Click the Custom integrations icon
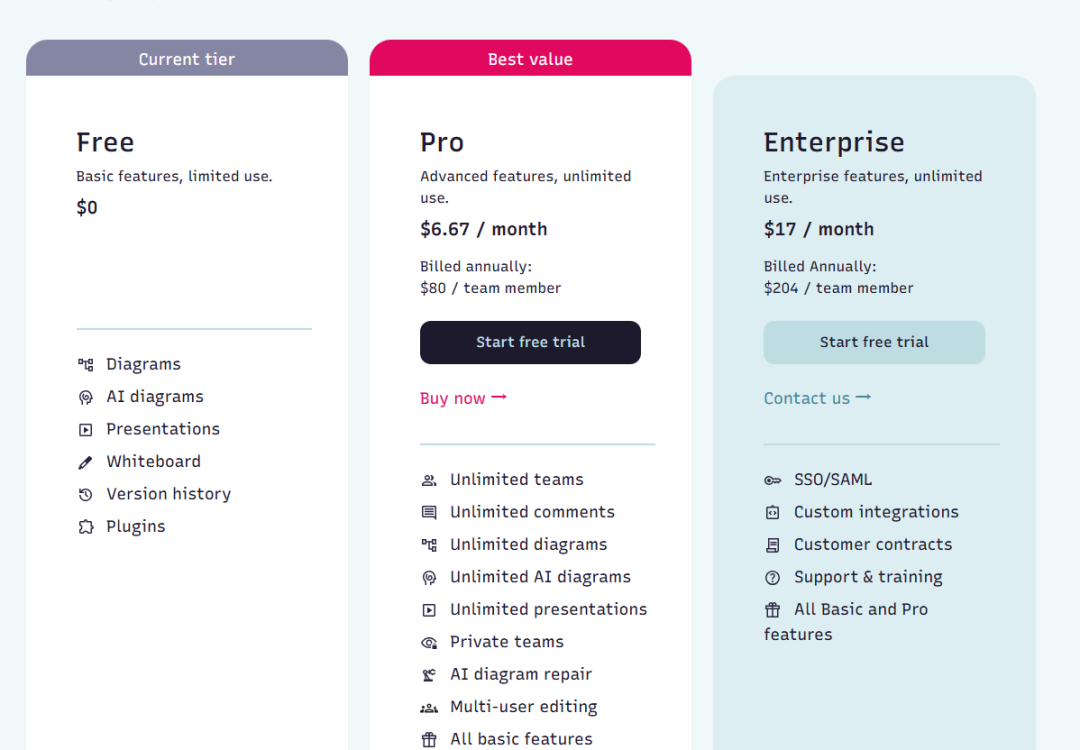 773,512
